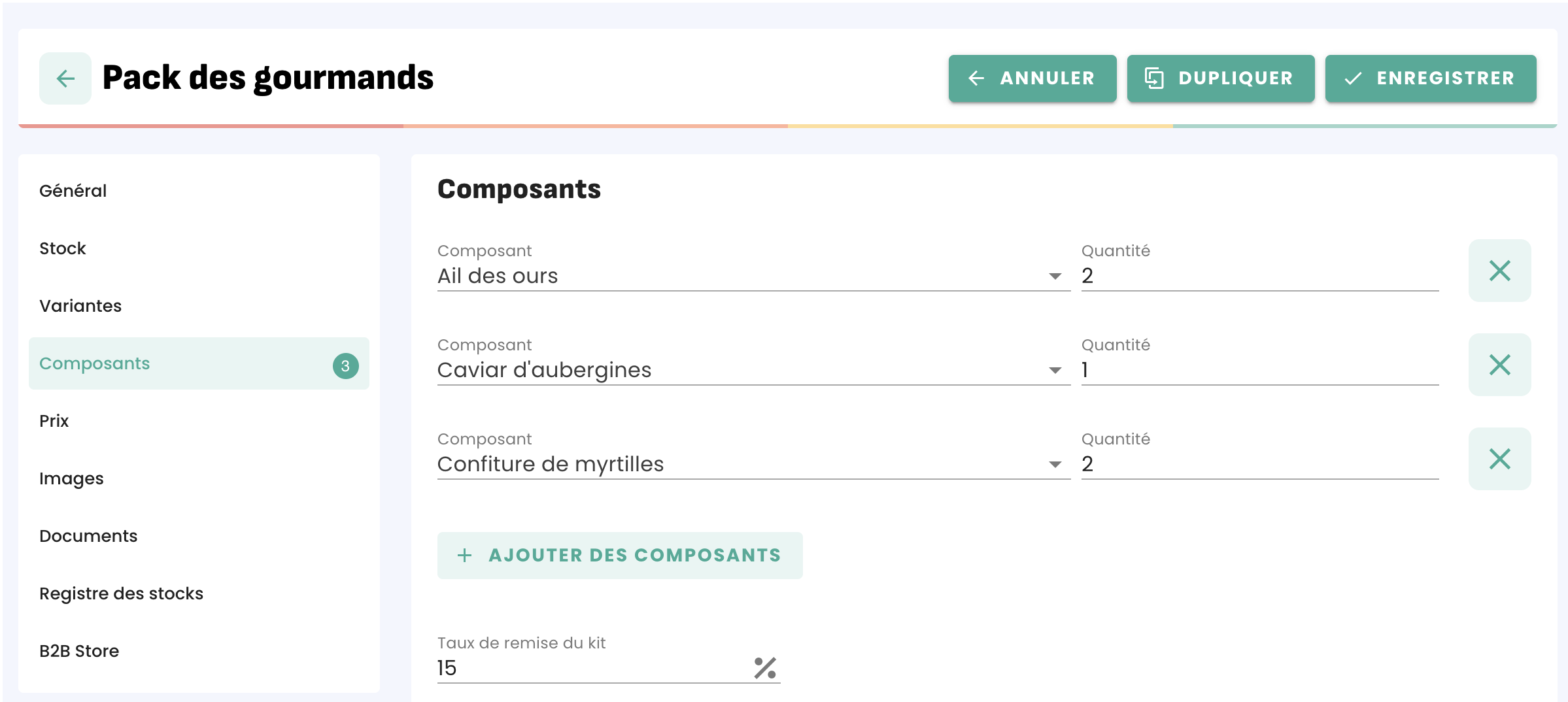
Task: Save with the Enregistrer button
Action: click(x=1430, y=78)
